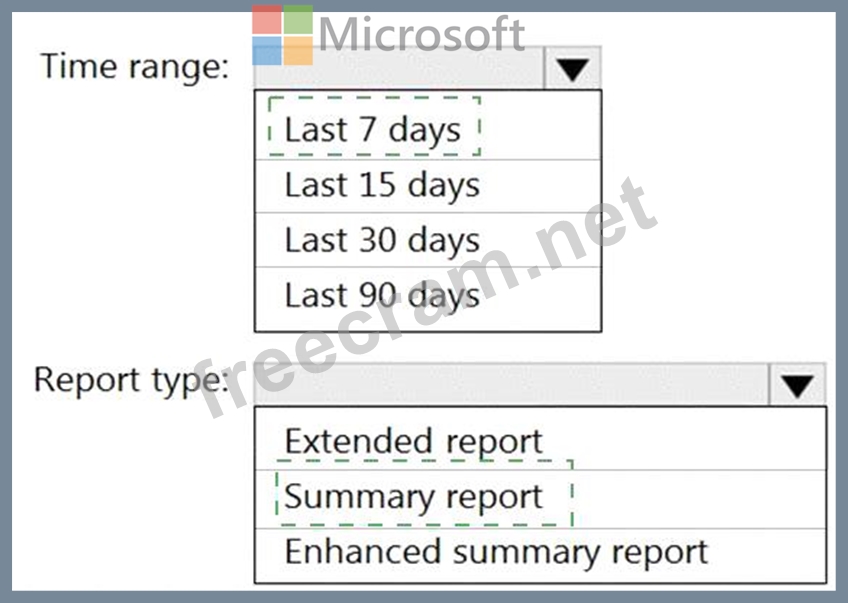Choose the Extended report type

tap(413, 441)
